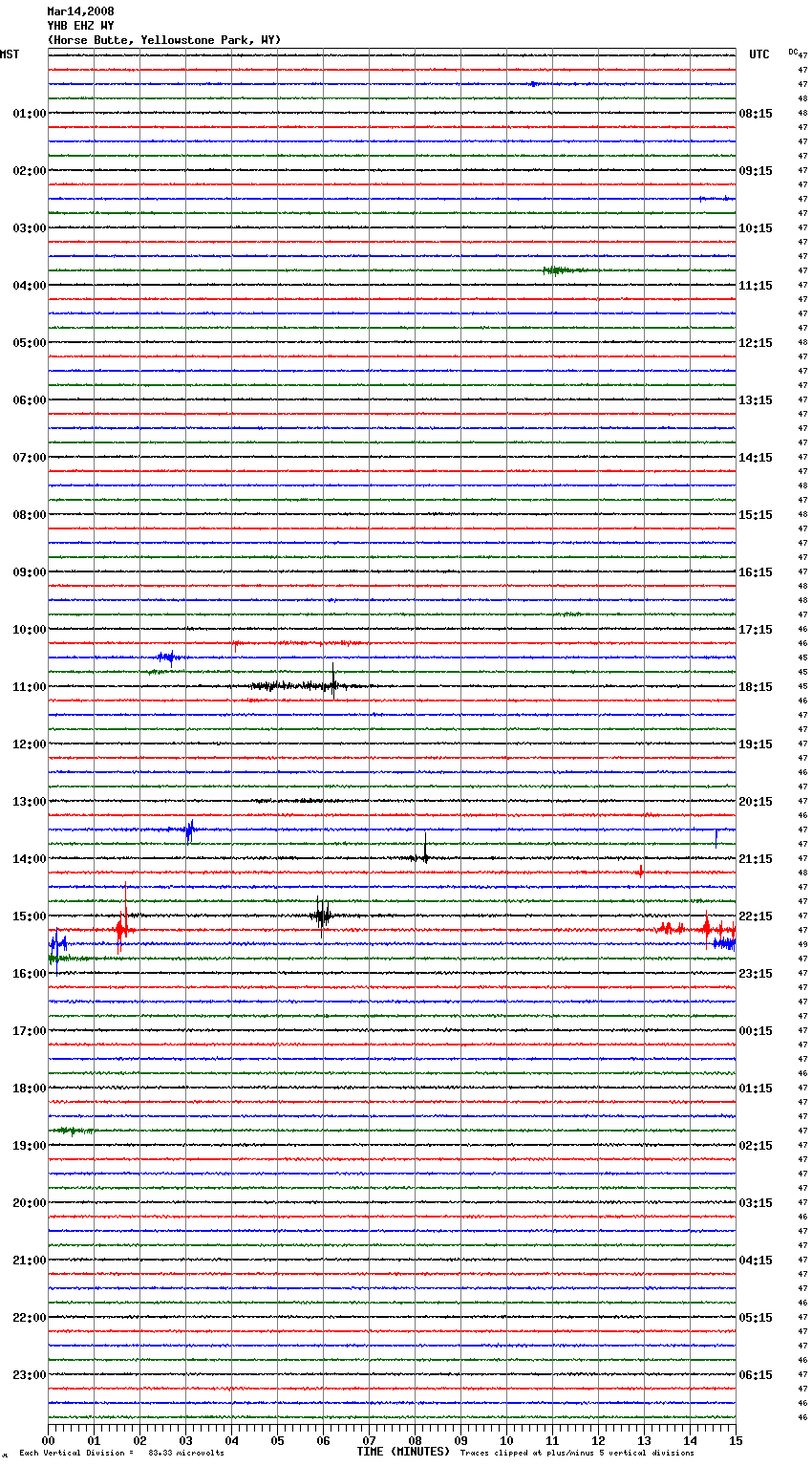Screen dimensions: 812x1466
Task: Choose the 23:00 MST time label
Action: tap(30, 1375)
